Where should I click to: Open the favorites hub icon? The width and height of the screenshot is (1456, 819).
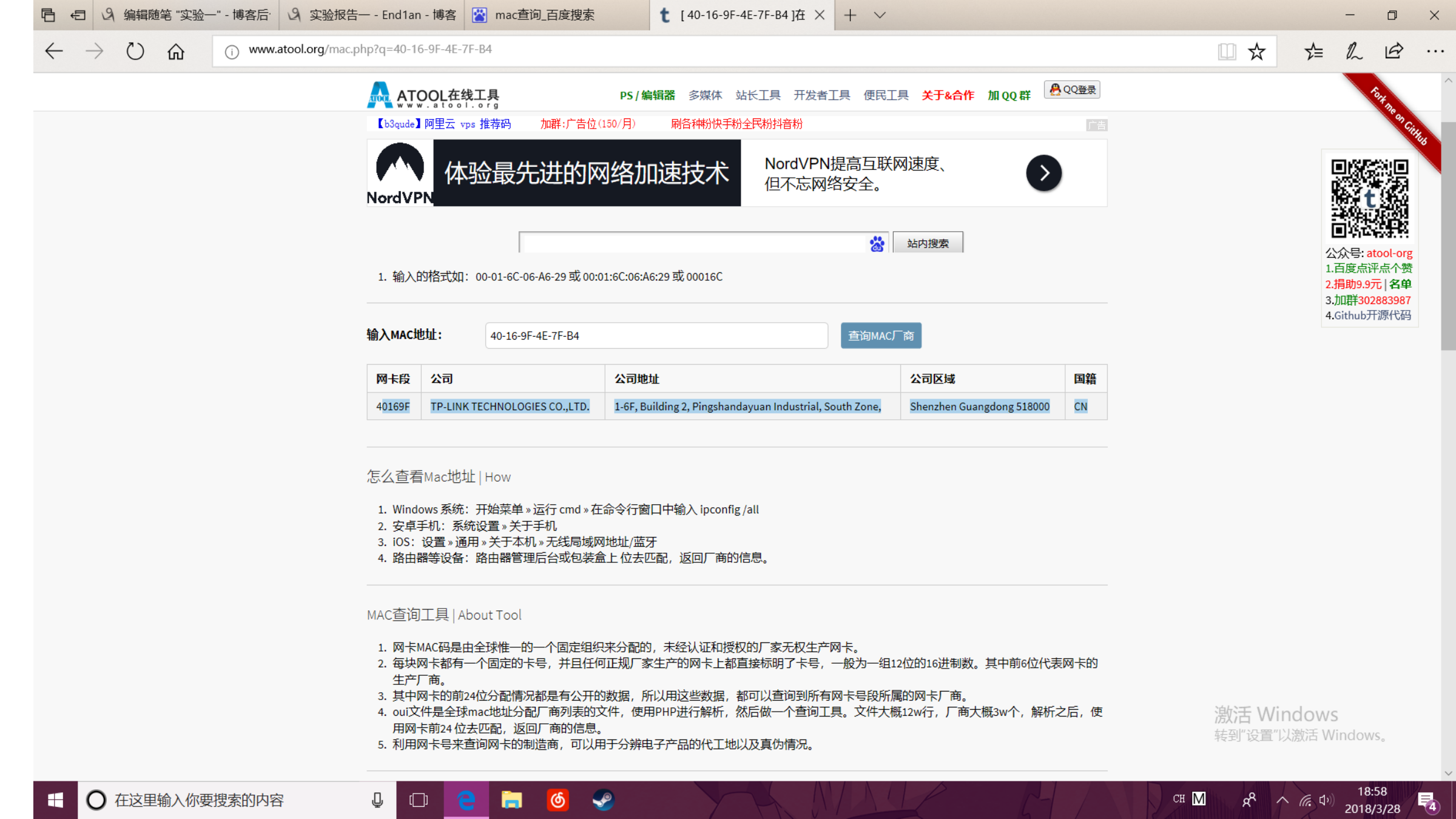click(x=1313, y=52)
